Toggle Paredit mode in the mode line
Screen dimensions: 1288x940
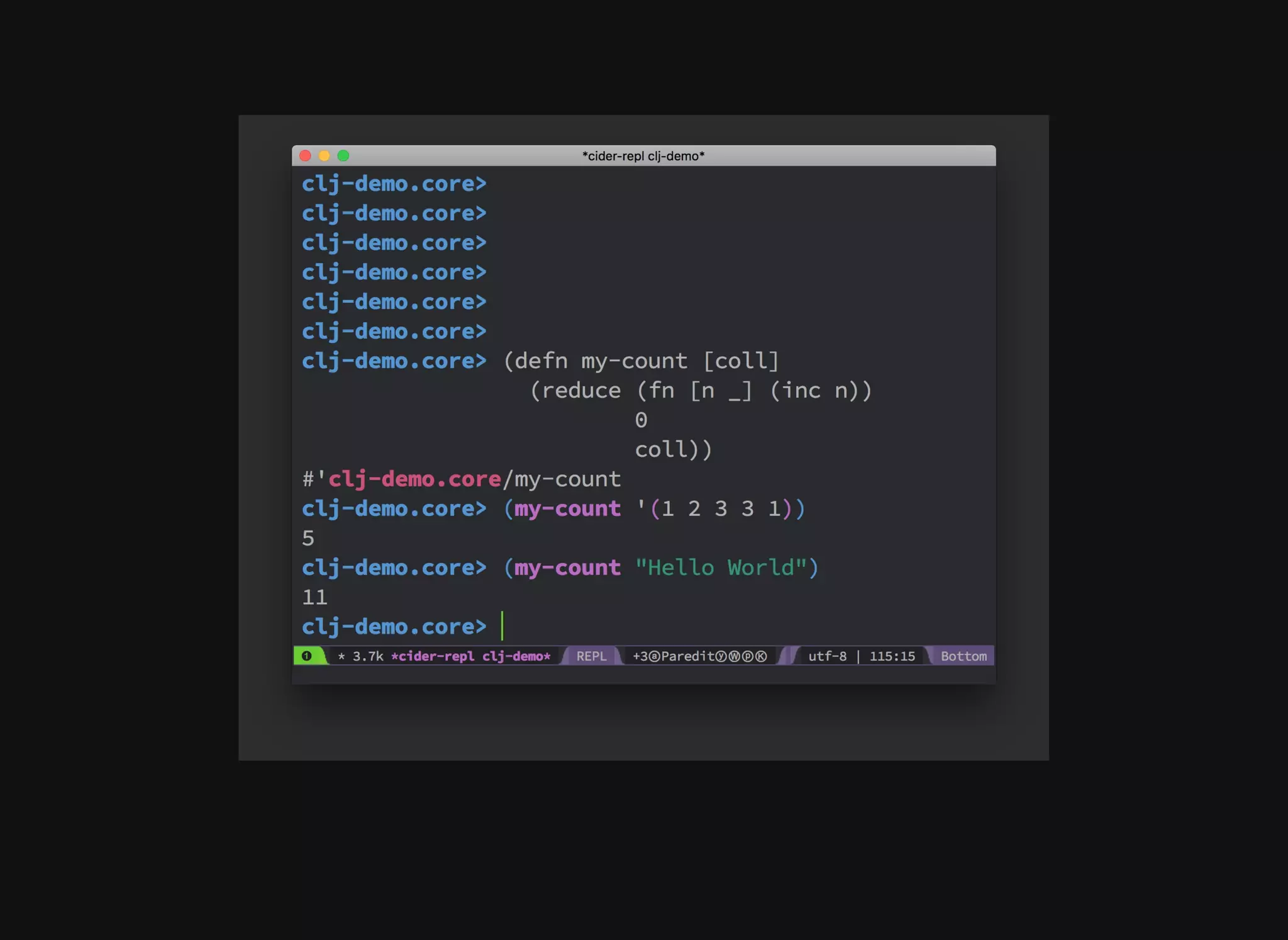pos(687,656)
